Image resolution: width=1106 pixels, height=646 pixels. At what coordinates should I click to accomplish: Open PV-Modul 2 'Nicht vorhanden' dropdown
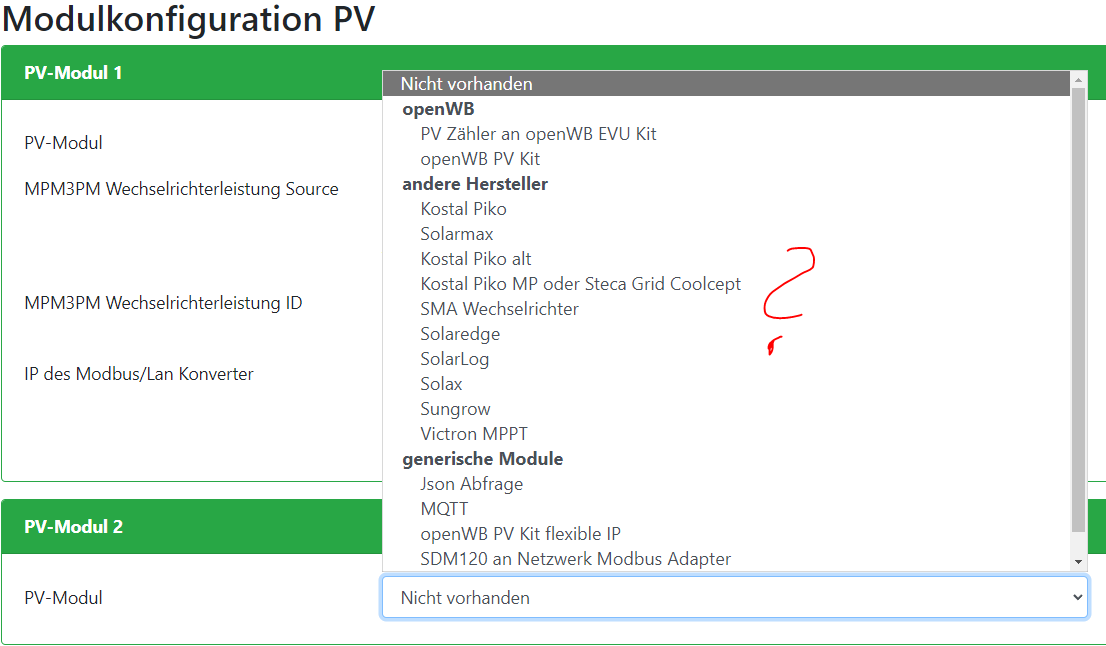(734, 597)
